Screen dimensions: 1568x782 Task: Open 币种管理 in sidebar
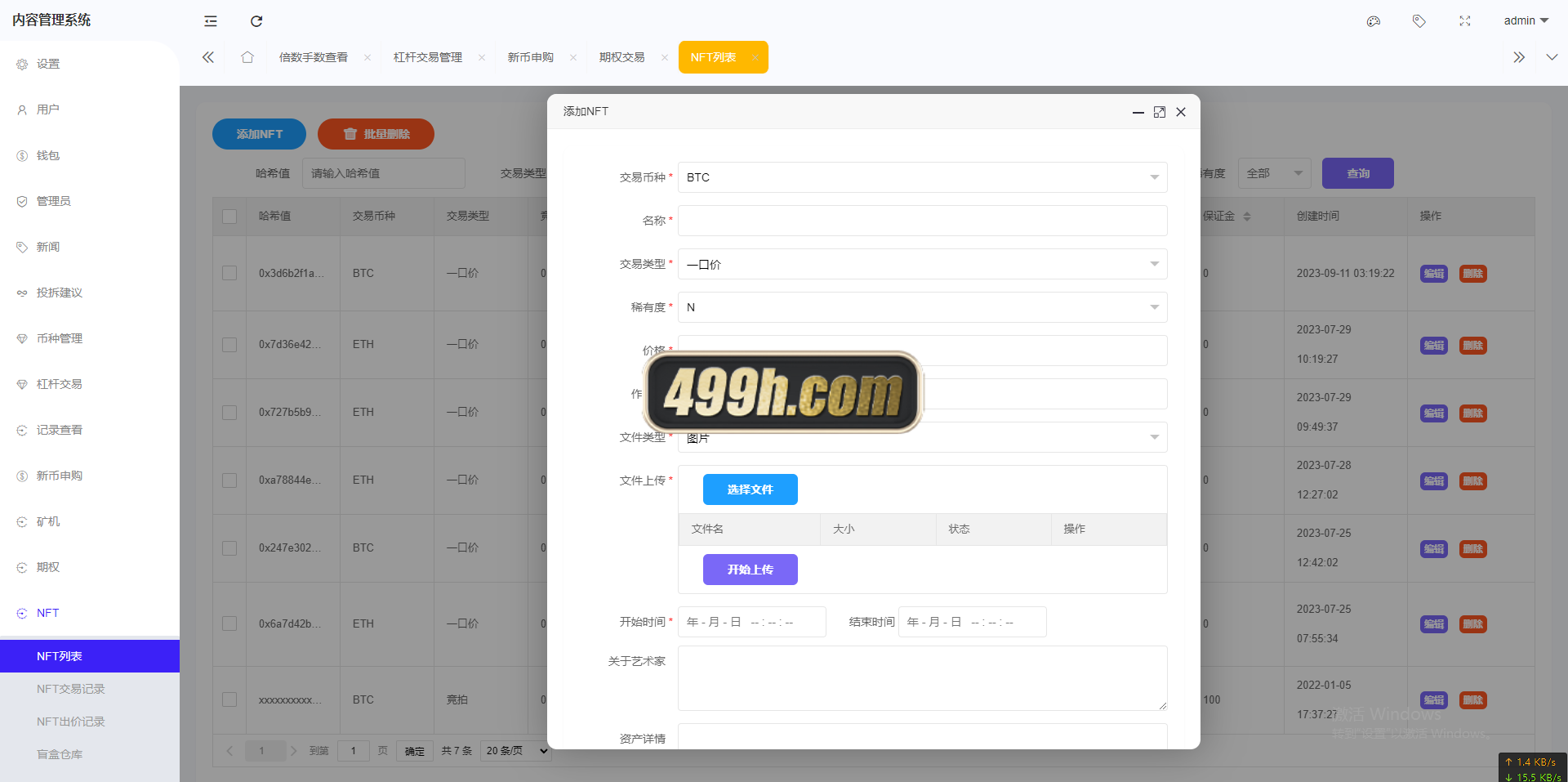(x=90, y=338)
